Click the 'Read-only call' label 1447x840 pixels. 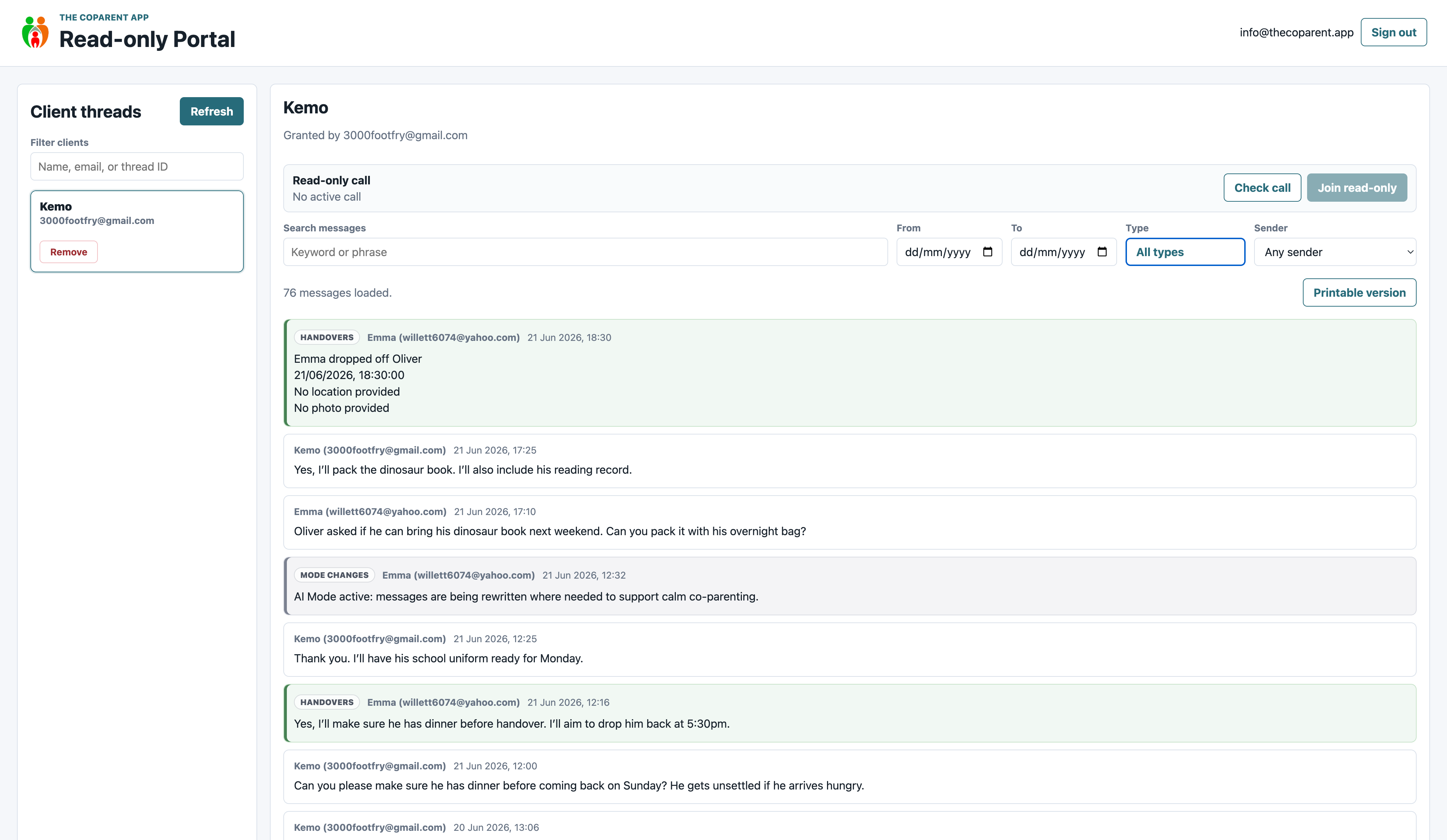tap(331, 180)
